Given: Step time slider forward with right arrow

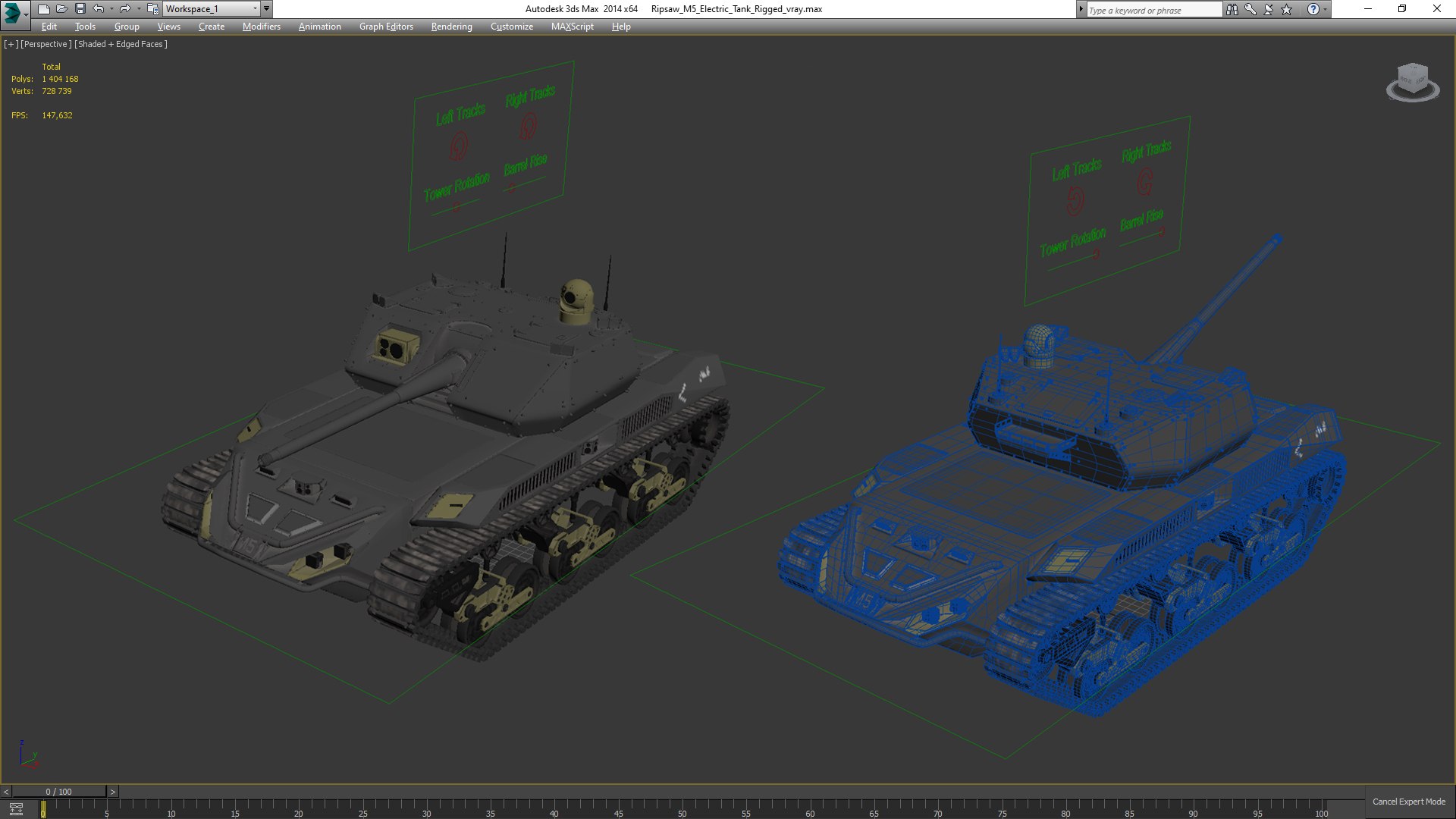Looking at the screenshot, I should pyautogui.click(x=112, y=792).
